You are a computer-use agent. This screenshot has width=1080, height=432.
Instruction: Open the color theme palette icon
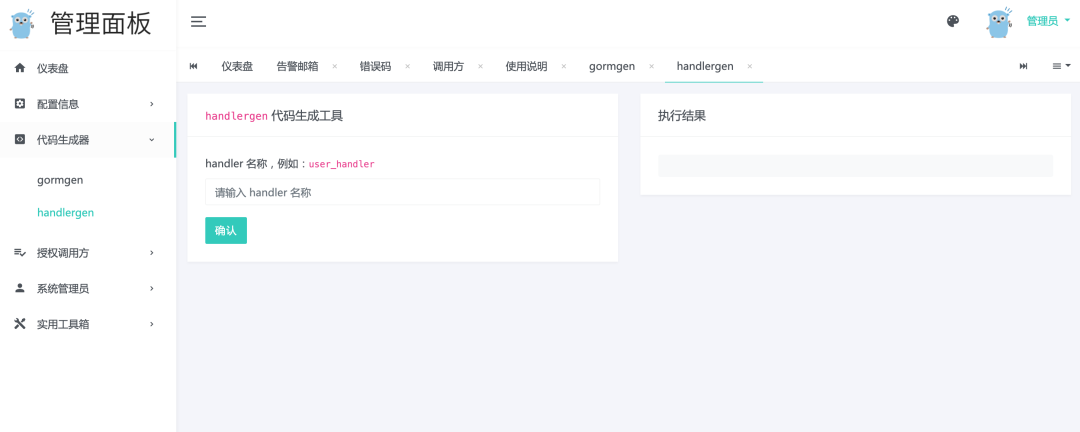pyautogui.click(x=953, y=21)
